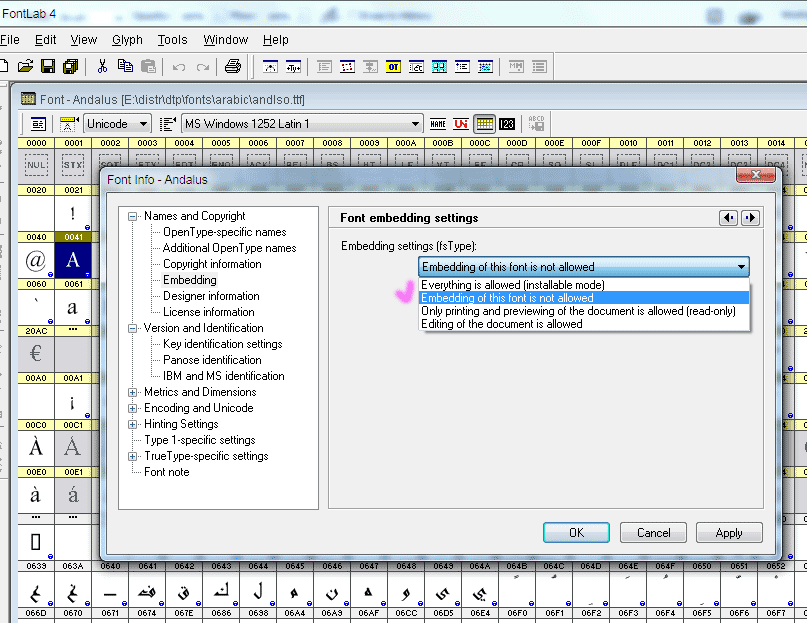Select Designer information tree item
807x623 pixels.
[211, 296]
